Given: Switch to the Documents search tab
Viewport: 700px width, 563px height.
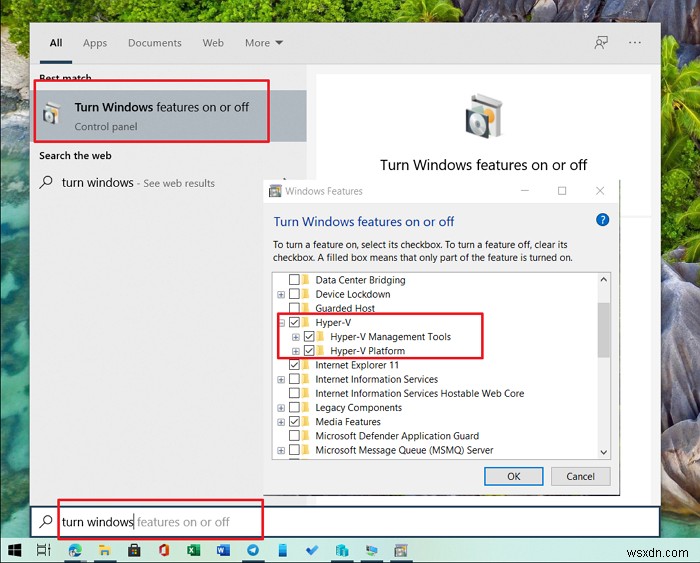Looking at the screenshot, I should (x=154, y=43).
